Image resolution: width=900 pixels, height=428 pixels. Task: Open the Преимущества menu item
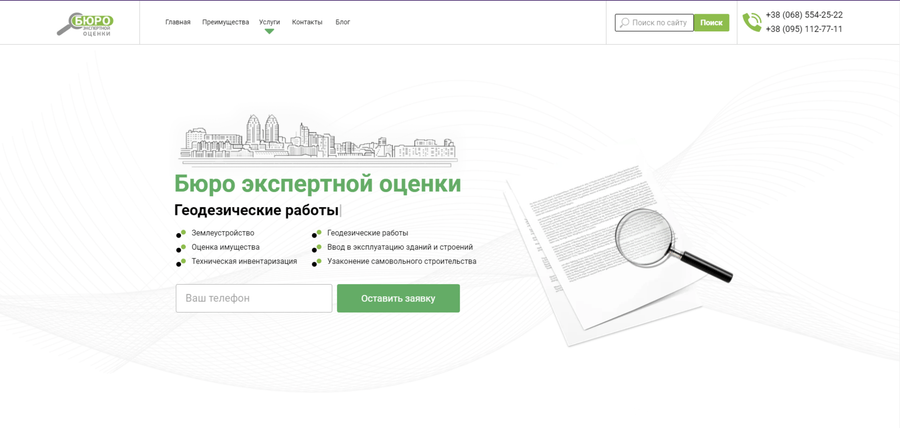pyautogui.click(x=226, y=22)
